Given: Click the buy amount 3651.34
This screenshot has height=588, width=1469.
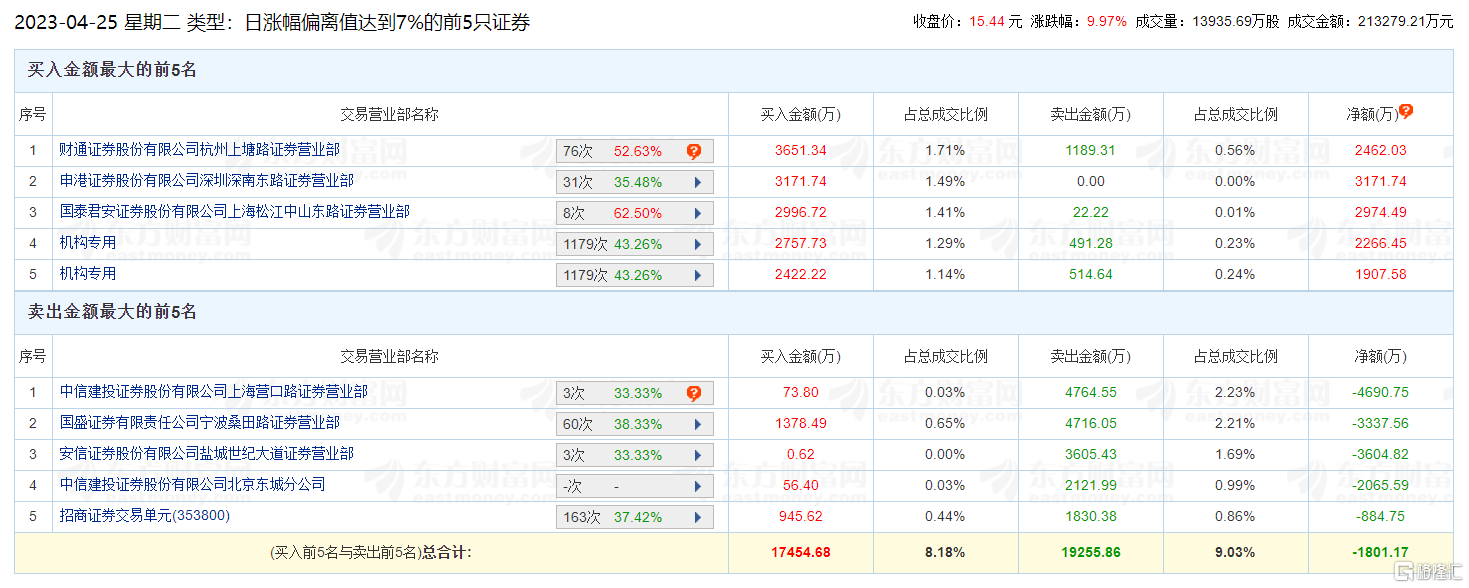Looking at the screenshot, I should 801,151.
